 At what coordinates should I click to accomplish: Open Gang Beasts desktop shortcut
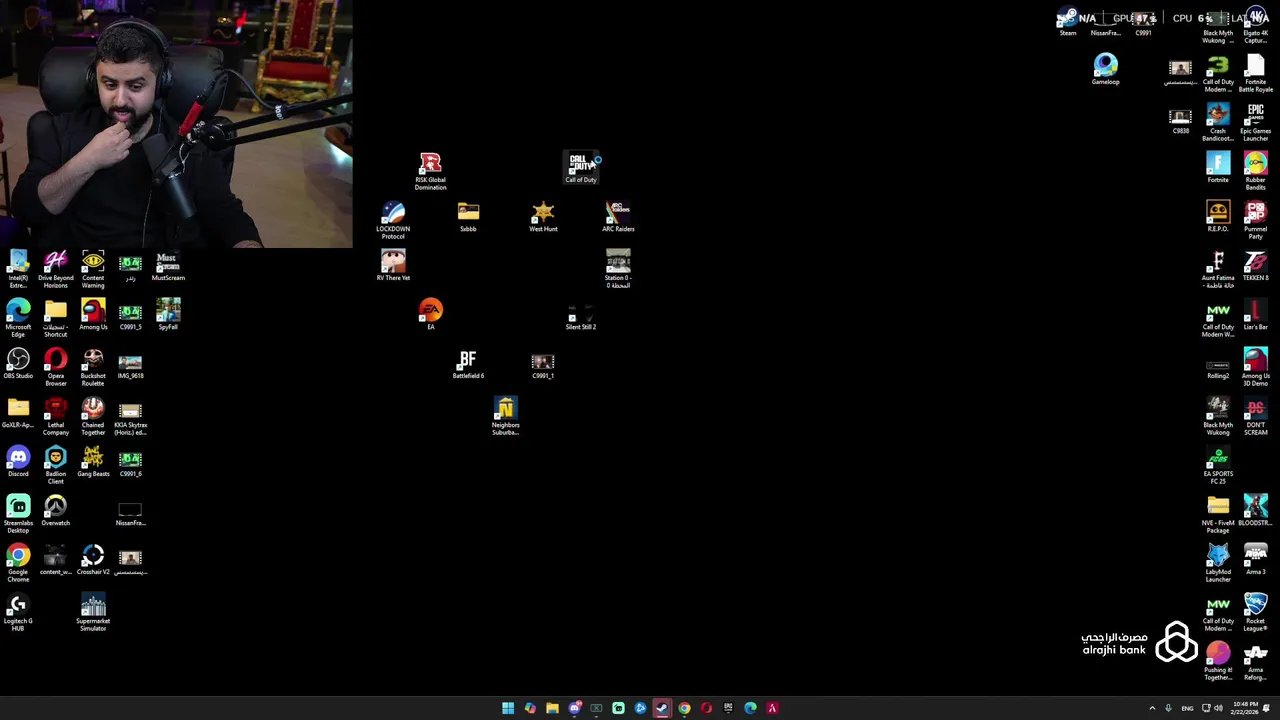93,462
